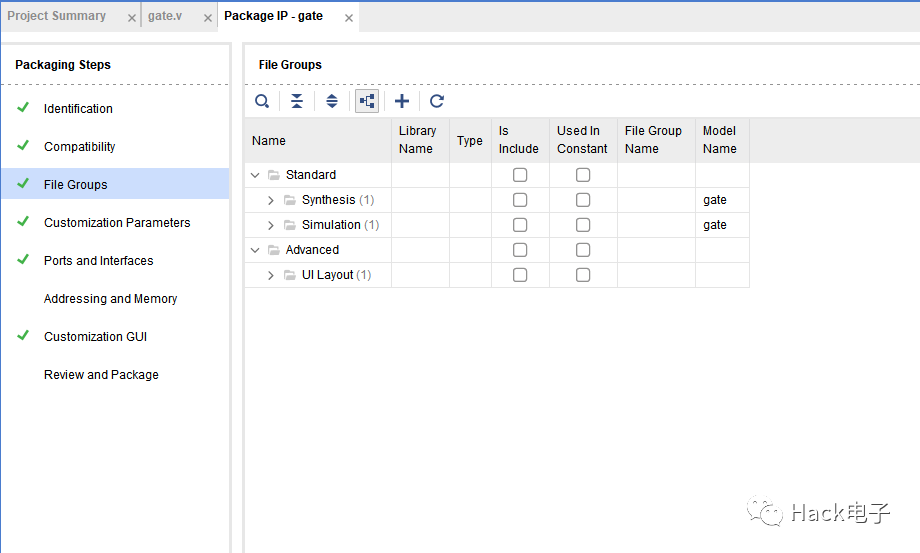Viewport: 920px width, 553px height.
Task: Select the UI Layout (1) tree row
Action: [336, 275]
